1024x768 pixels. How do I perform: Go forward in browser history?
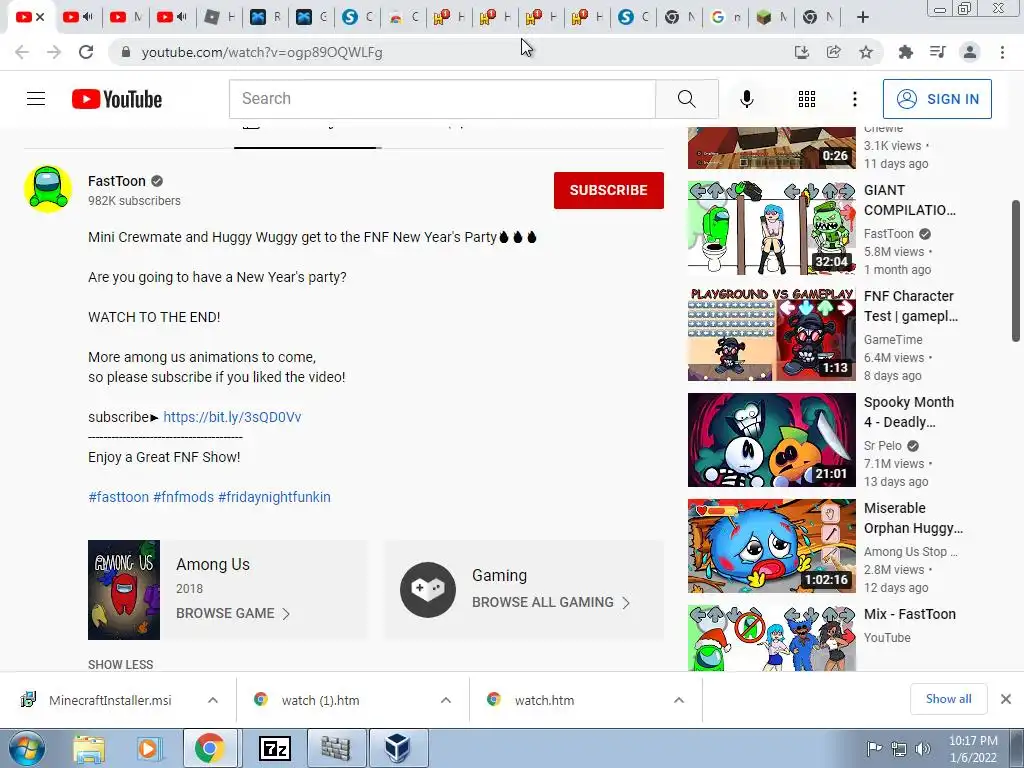(x=54, y=52)
